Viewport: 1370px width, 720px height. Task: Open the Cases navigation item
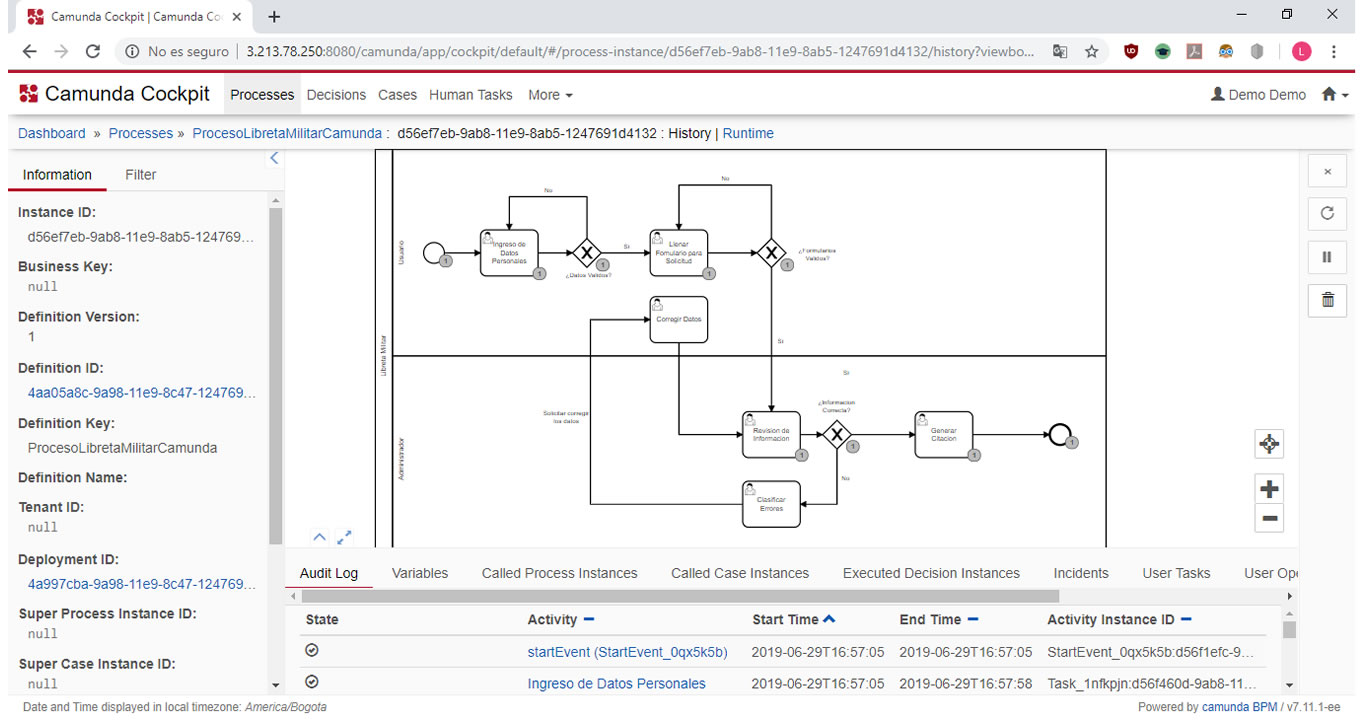point(397,94)
